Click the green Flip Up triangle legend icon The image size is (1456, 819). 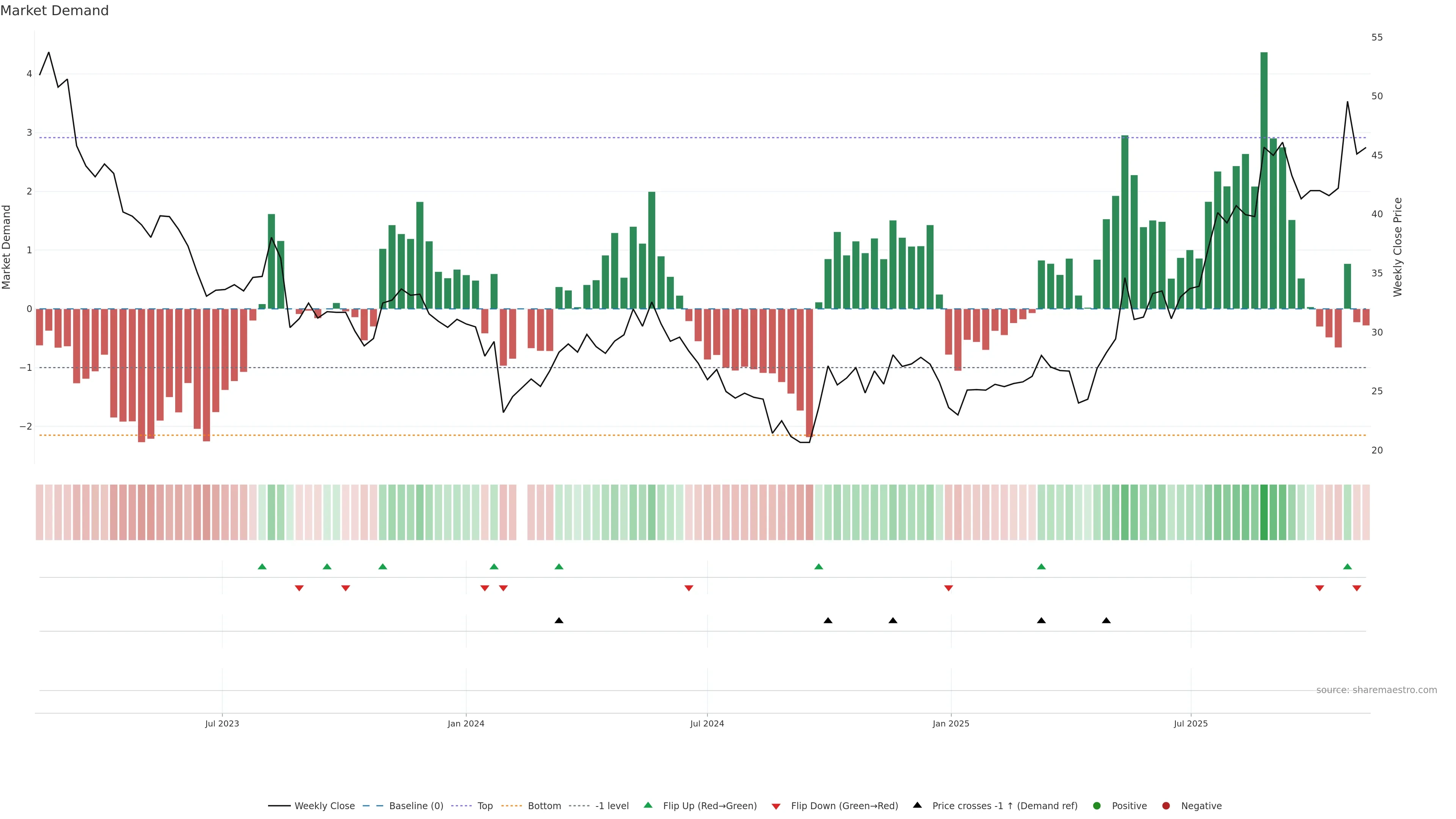coord(648,805)
